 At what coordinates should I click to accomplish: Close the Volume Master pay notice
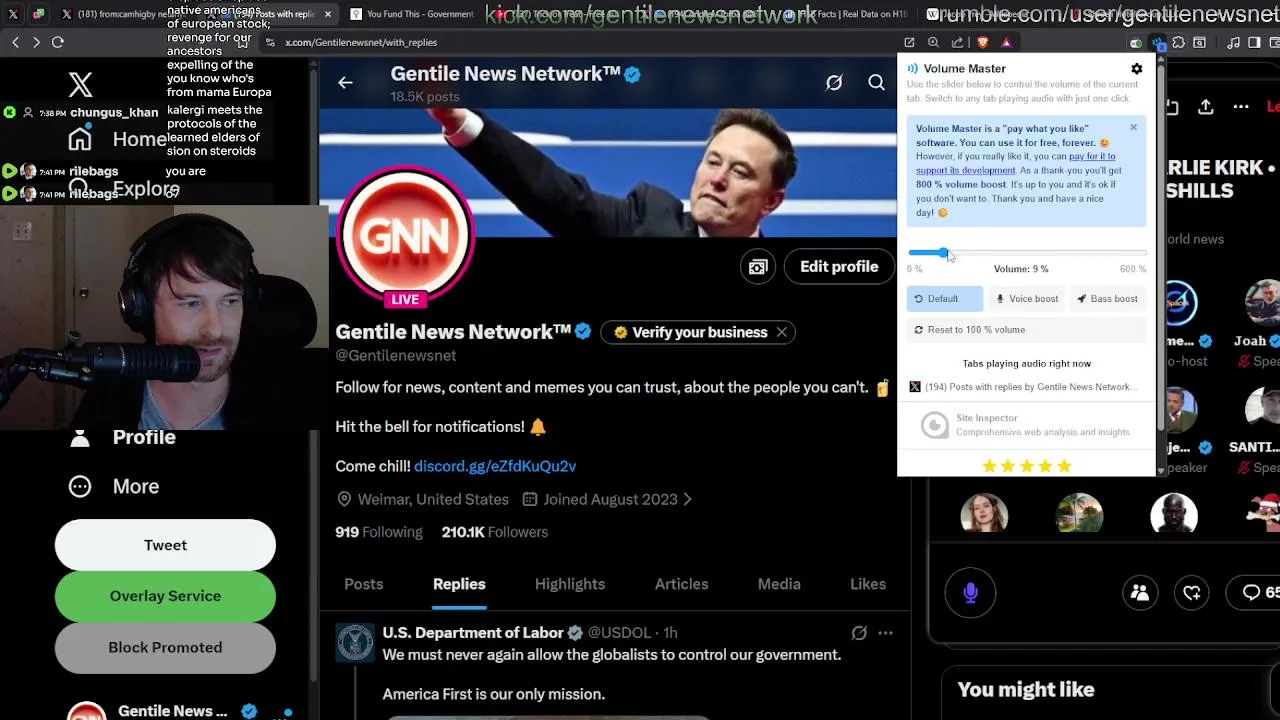1133,127
